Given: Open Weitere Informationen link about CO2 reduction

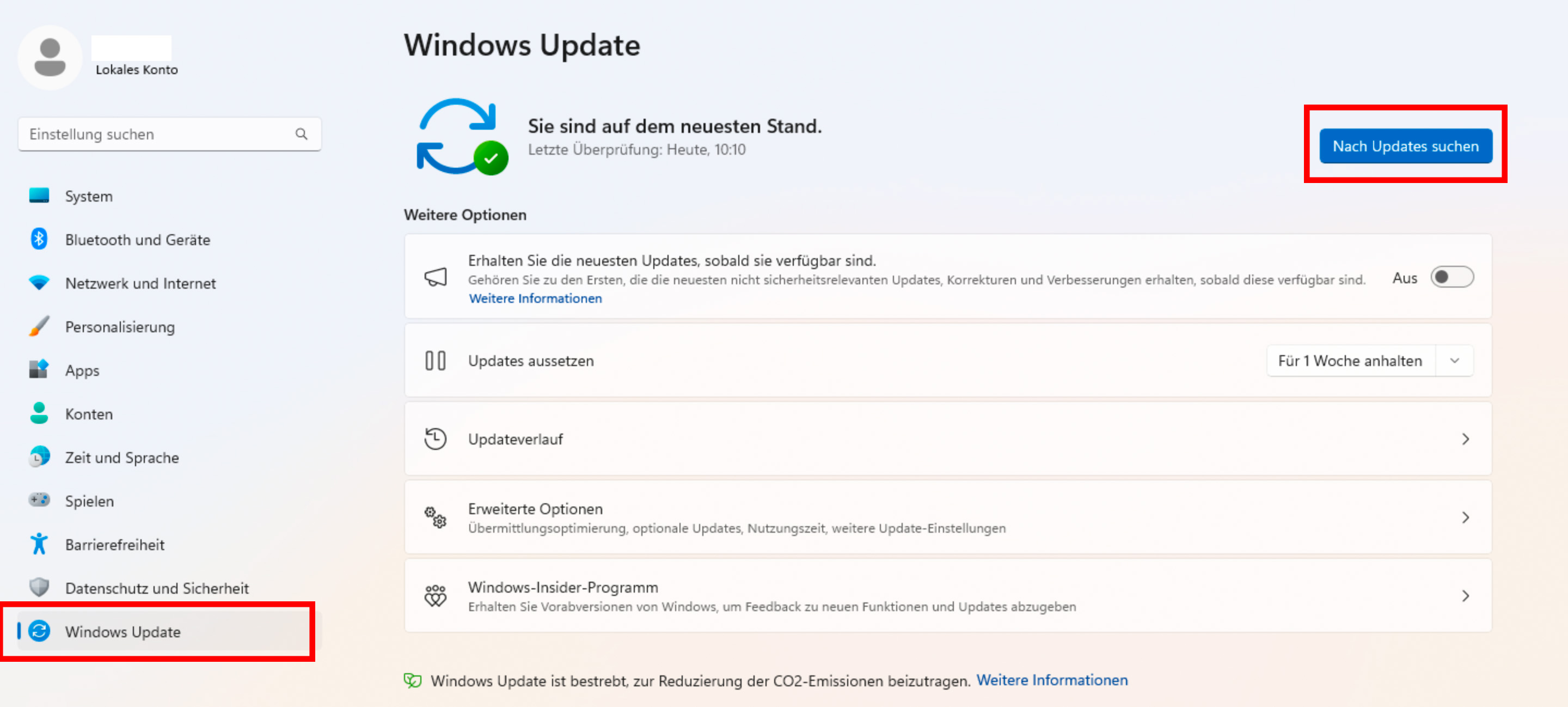Looking at the screenshot, I should tap(1052, 680).
